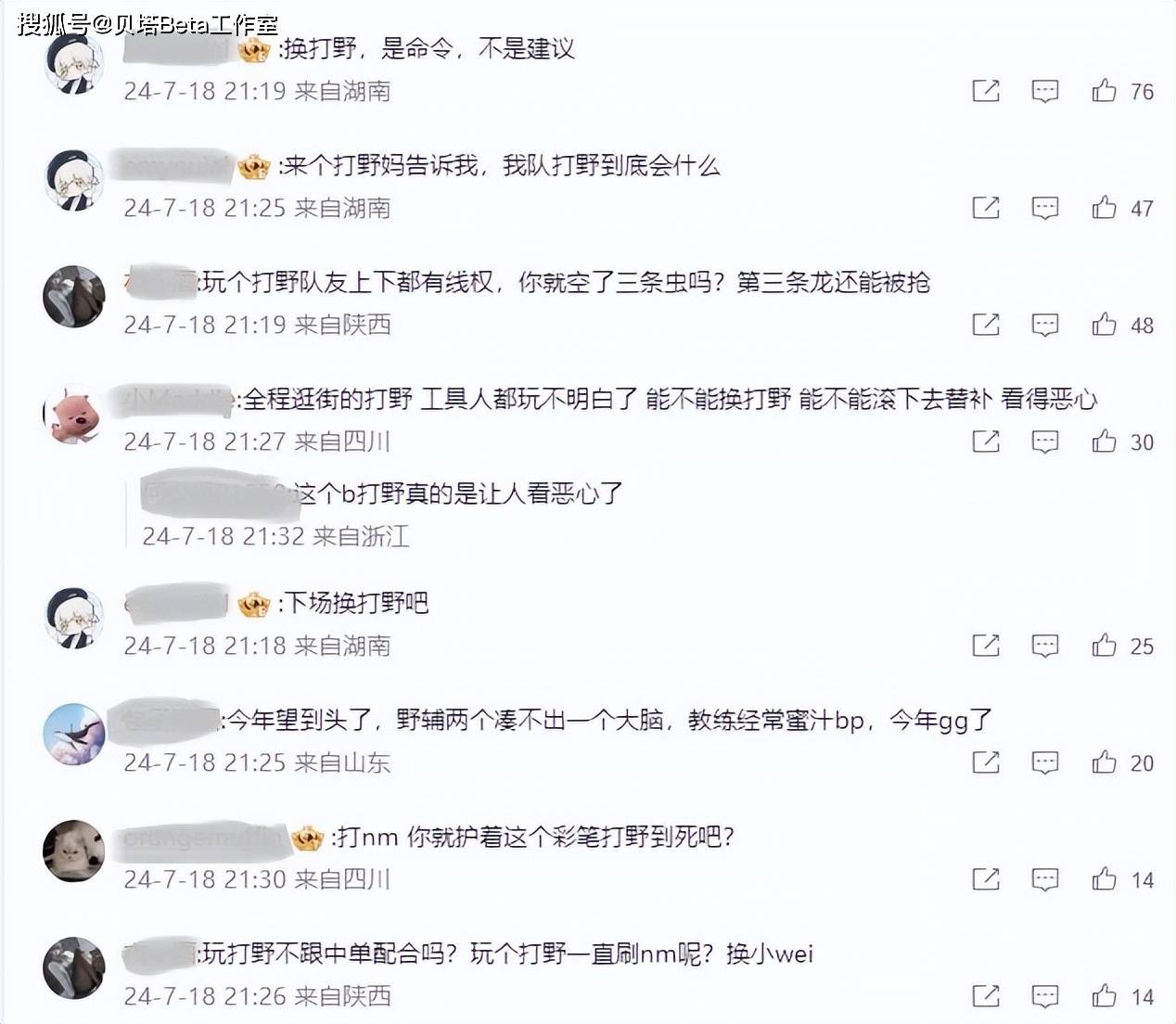Reply to the 换打野是命令 comment
The height and width of the screenshot is (1024, 1176).
pyautogui.click(x=1045, y=91)
